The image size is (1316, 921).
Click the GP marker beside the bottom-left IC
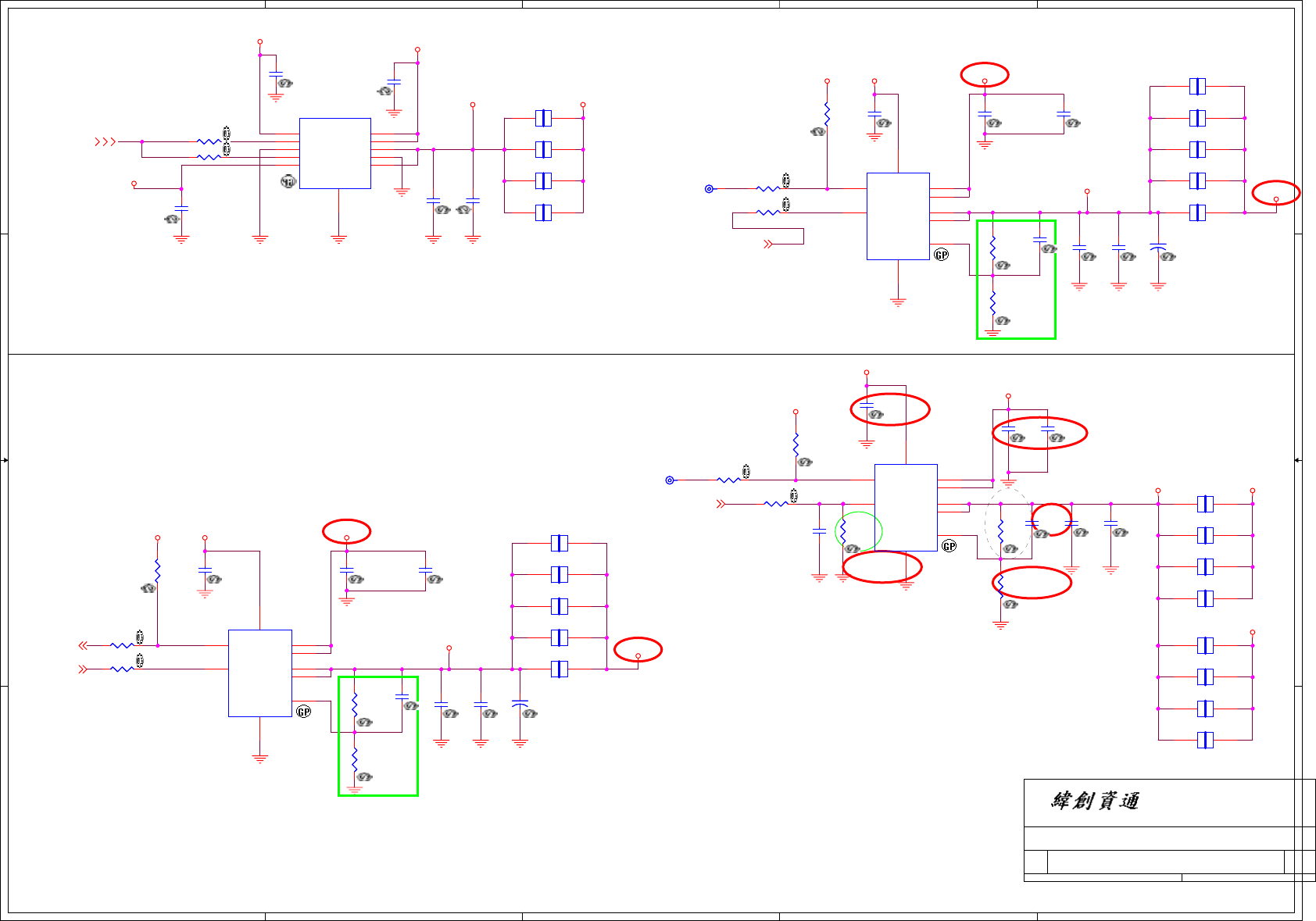304,712
